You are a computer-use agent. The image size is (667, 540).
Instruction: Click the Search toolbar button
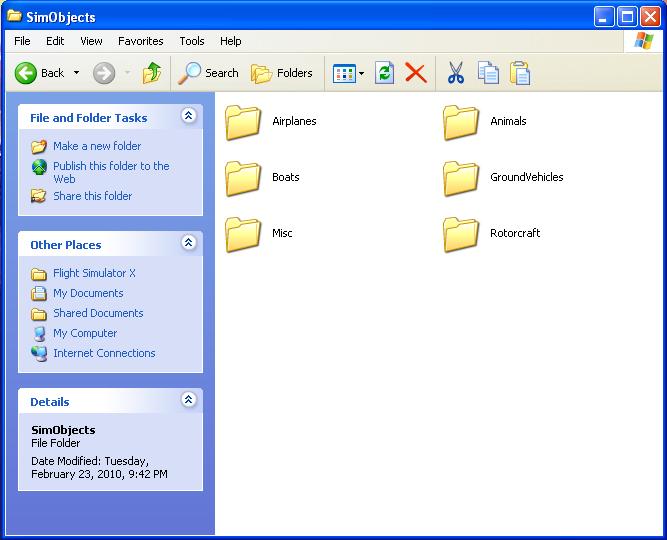click(209, 73)
